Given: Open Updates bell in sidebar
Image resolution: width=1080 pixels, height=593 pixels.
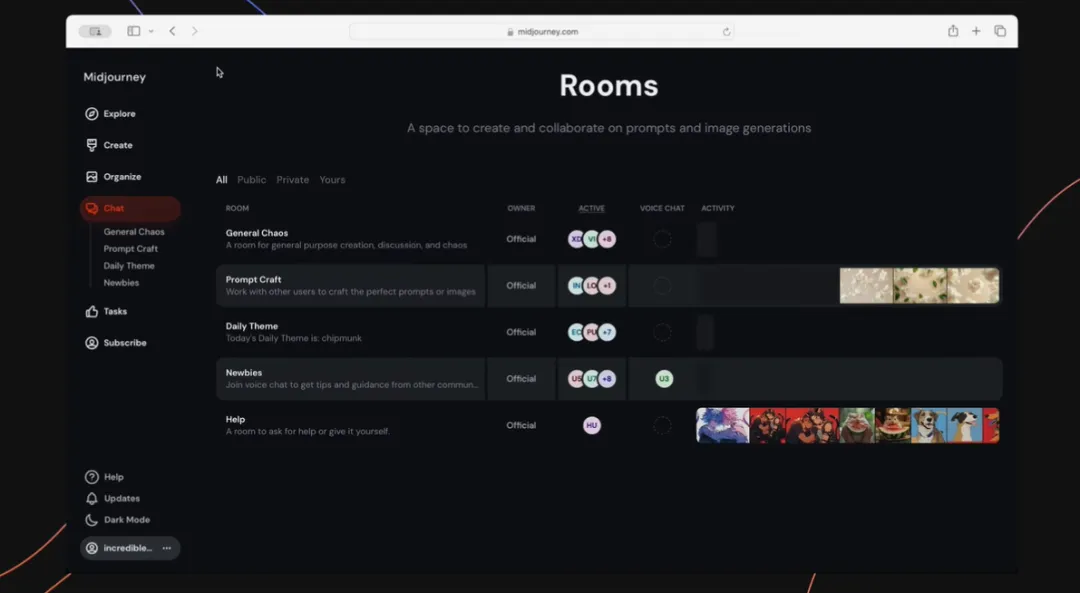Looking at the screenshot, I should point(112,498).
